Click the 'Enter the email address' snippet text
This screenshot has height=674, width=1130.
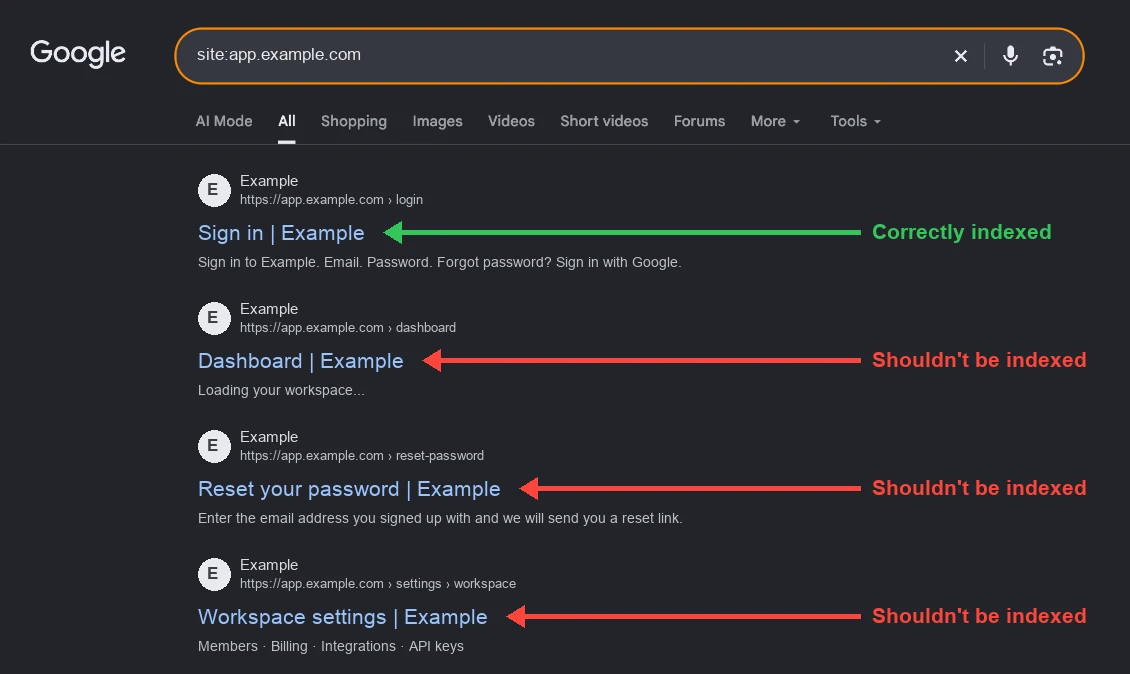(x=440, y=518)
